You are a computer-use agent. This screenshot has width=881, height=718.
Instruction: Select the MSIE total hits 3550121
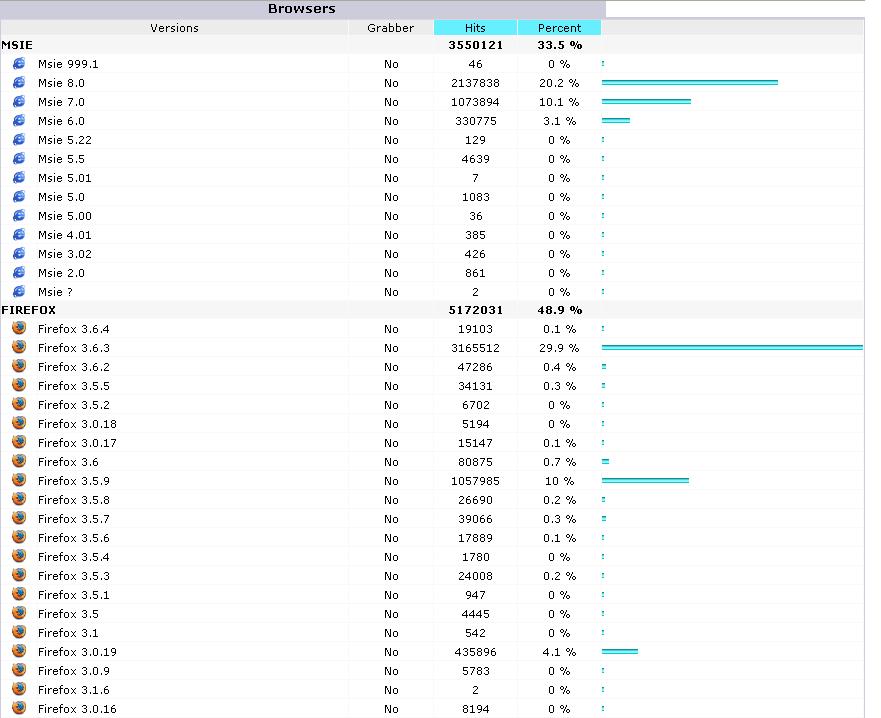[475, 45]
